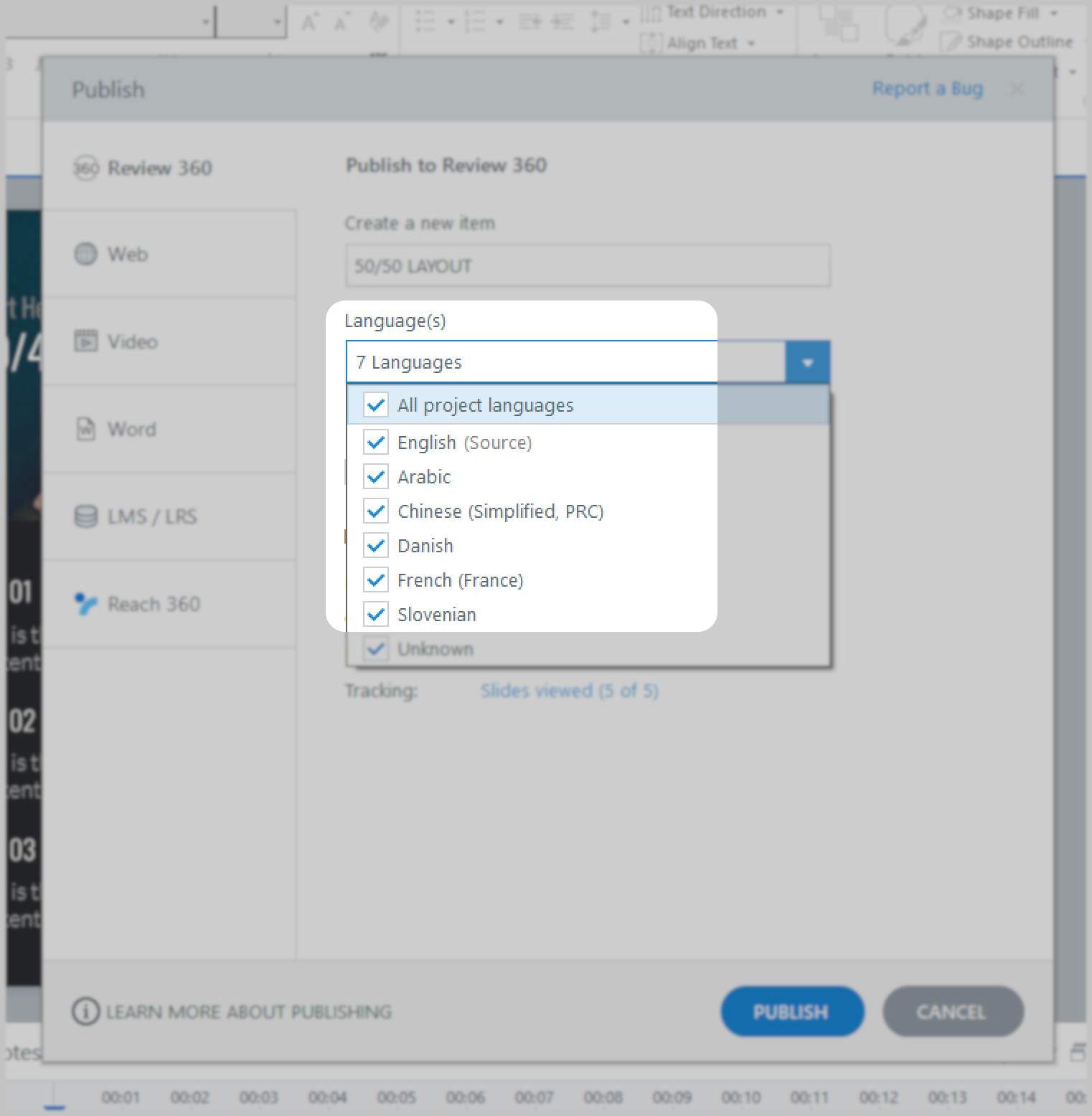The height and width of the screenshot is (1116, 1092).
Task: Open the bulleted list menu
Action: (x=451, y=22)
